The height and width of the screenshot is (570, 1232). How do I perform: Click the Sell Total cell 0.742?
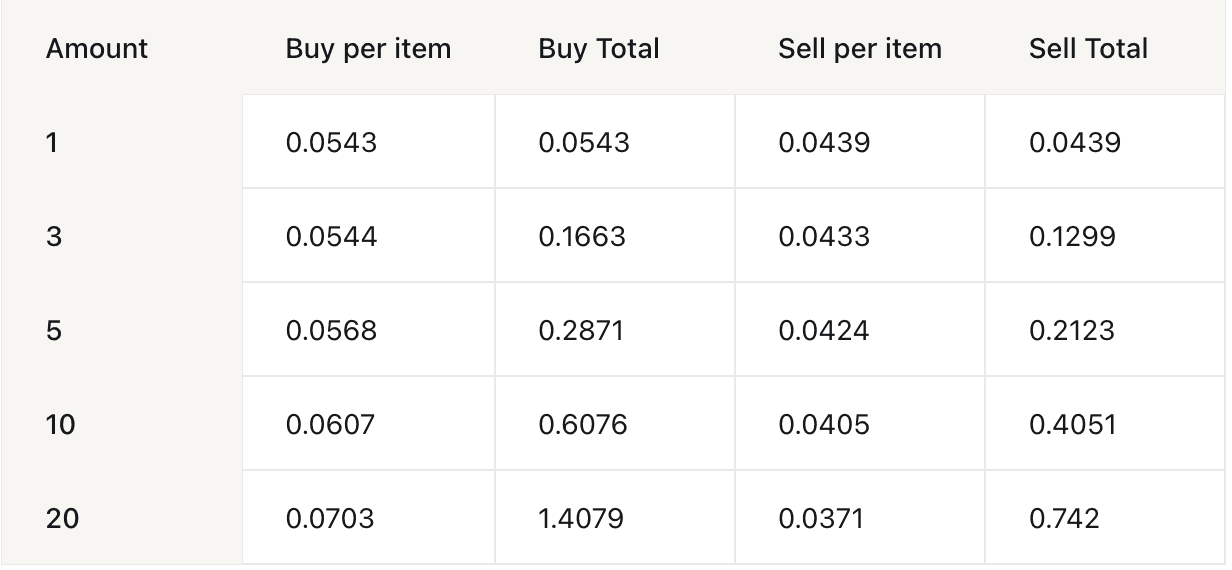[1064, 518]
